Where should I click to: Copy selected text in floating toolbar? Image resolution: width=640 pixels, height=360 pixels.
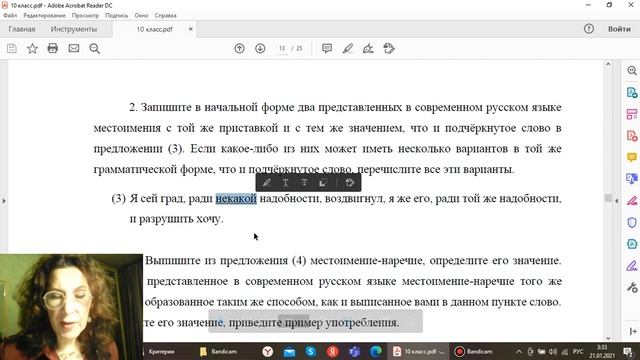[323, 182]
